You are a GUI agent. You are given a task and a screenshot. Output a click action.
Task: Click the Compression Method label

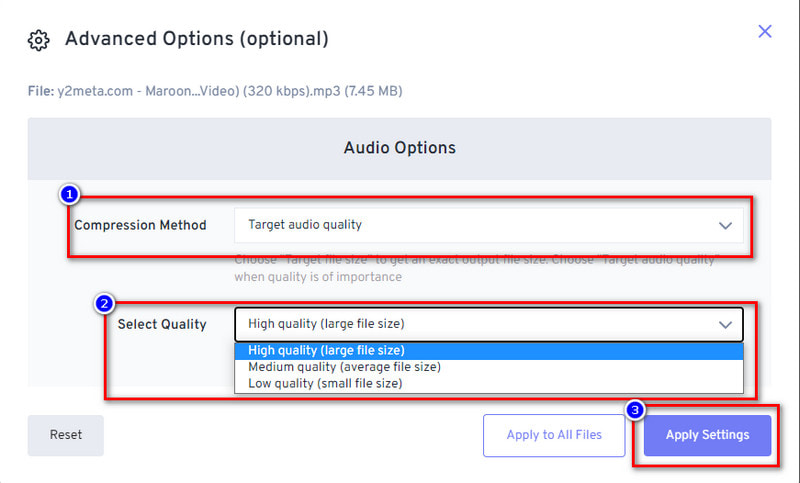pos(140,225)
